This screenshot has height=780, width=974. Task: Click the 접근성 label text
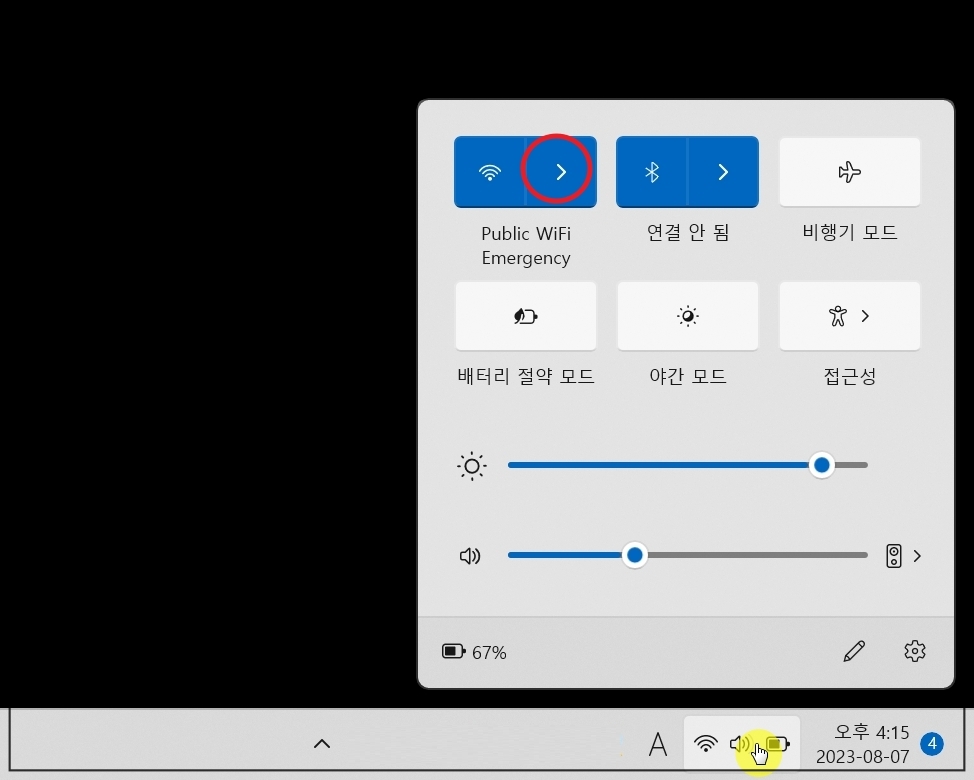point(849,376)
